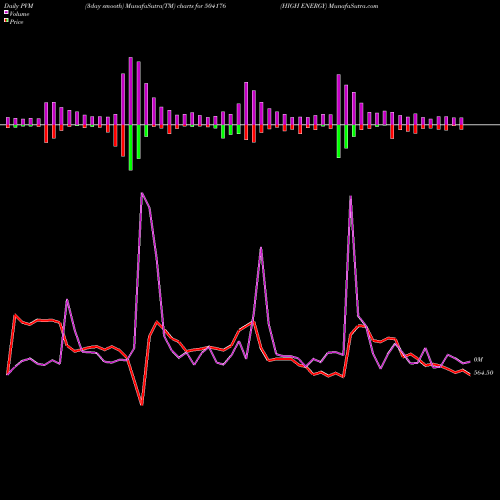Image resolution: width=500 pixels, height=500 pixels.
Task: Click the '564.50' price end label
Action: [483, 373]
